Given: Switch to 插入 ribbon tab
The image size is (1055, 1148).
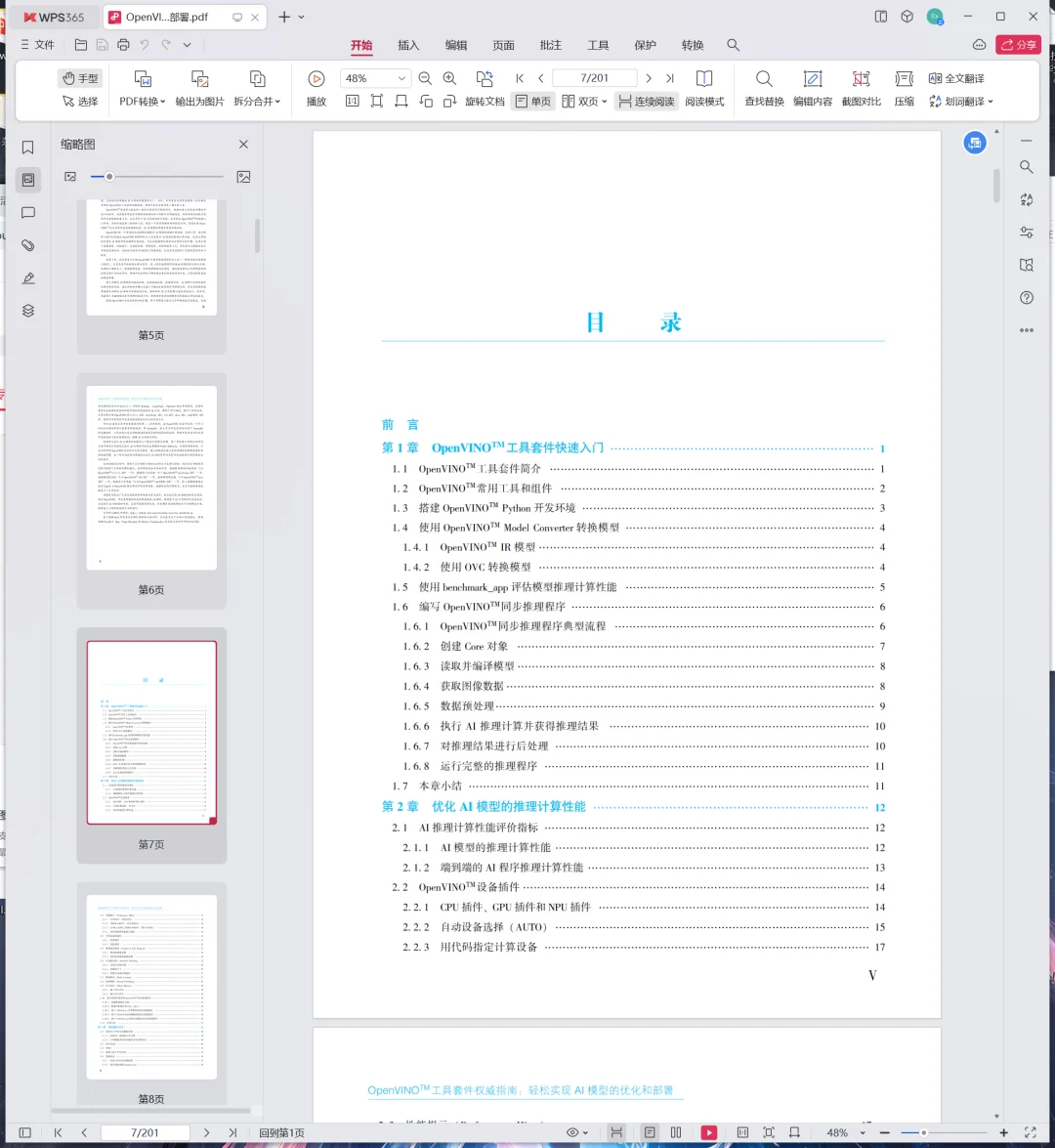Looking at the screenshot, I should click(408, 45).
